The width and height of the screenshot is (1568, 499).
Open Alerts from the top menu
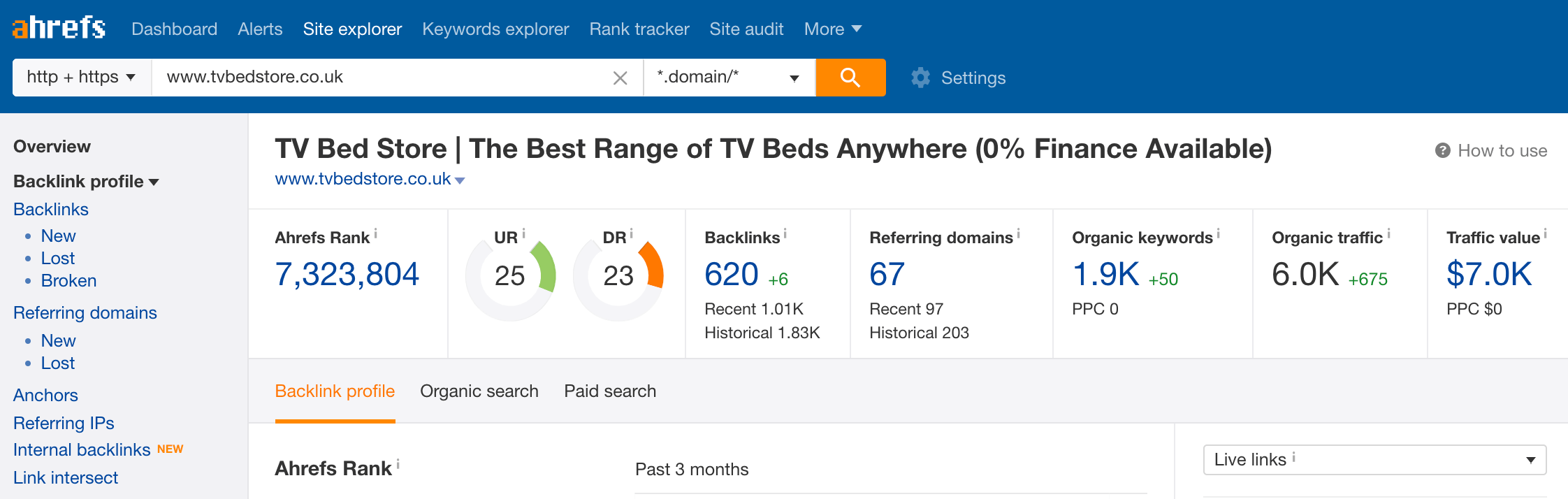(260, 29)
